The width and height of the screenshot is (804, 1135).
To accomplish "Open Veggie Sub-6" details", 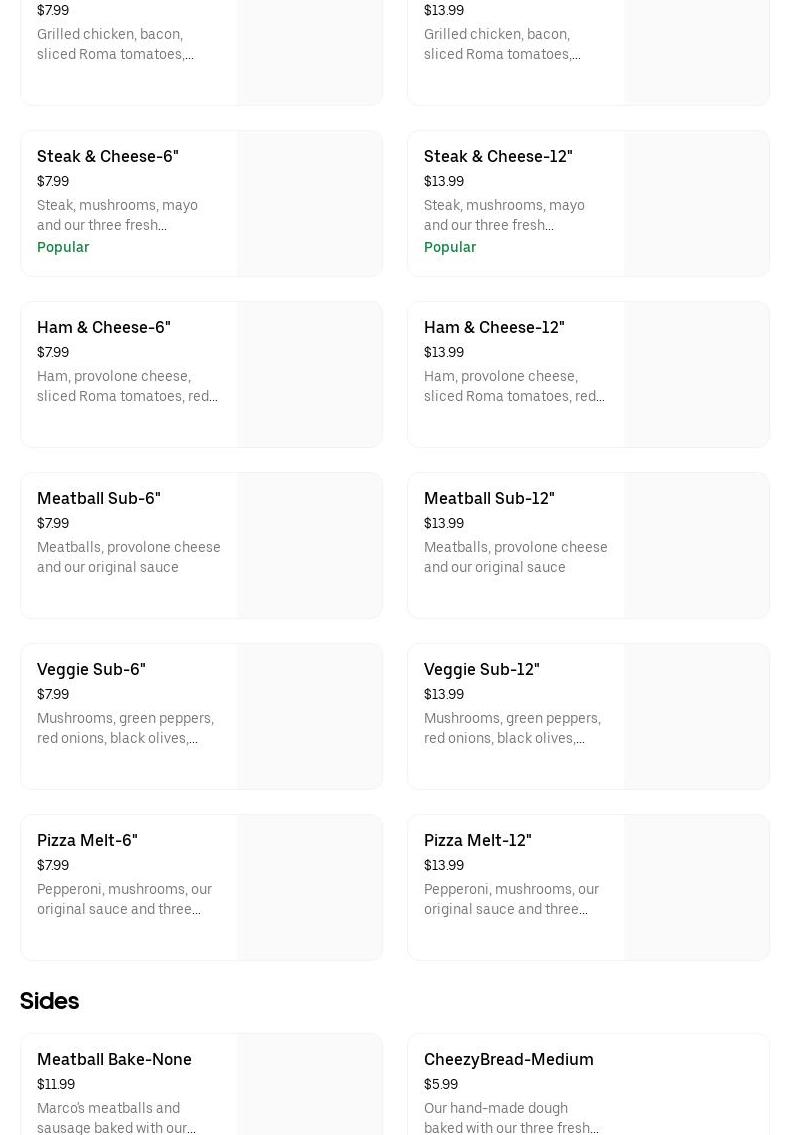I will coord(91,670).
